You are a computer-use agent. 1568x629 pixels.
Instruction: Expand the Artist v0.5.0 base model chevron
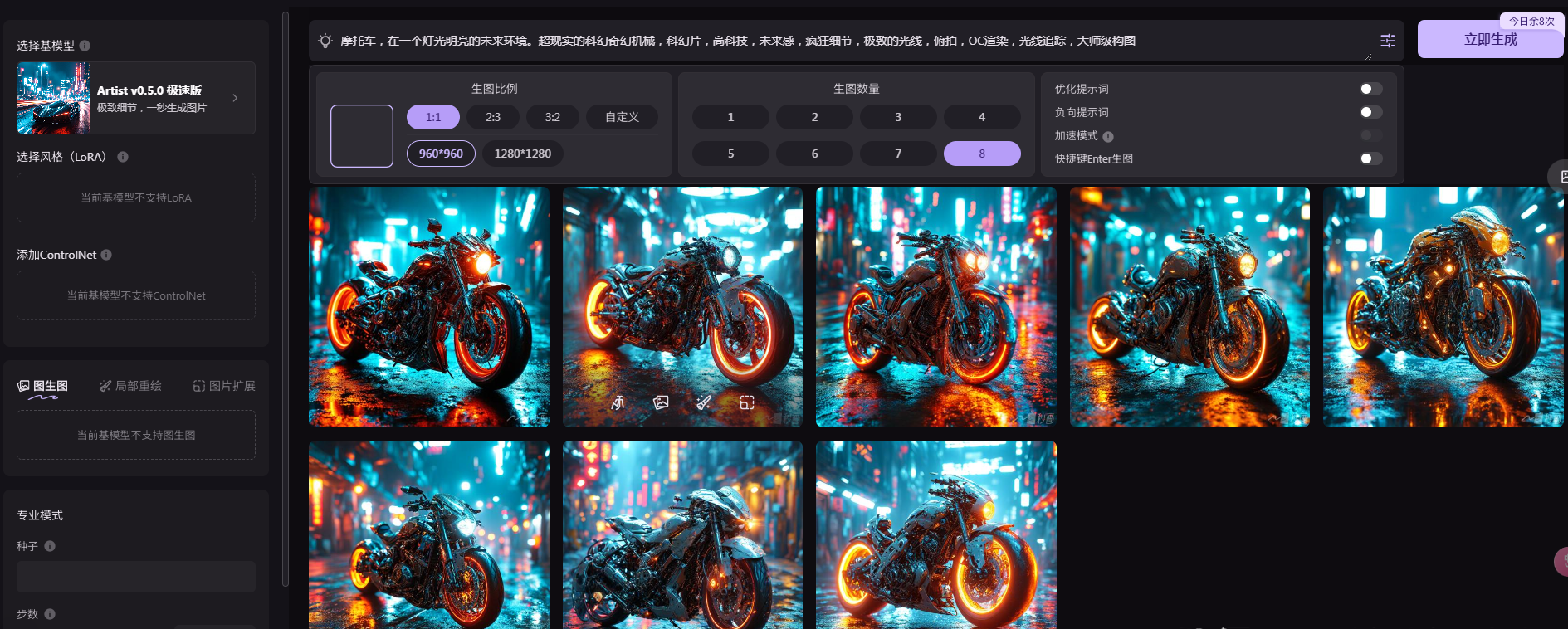point(236,98)
